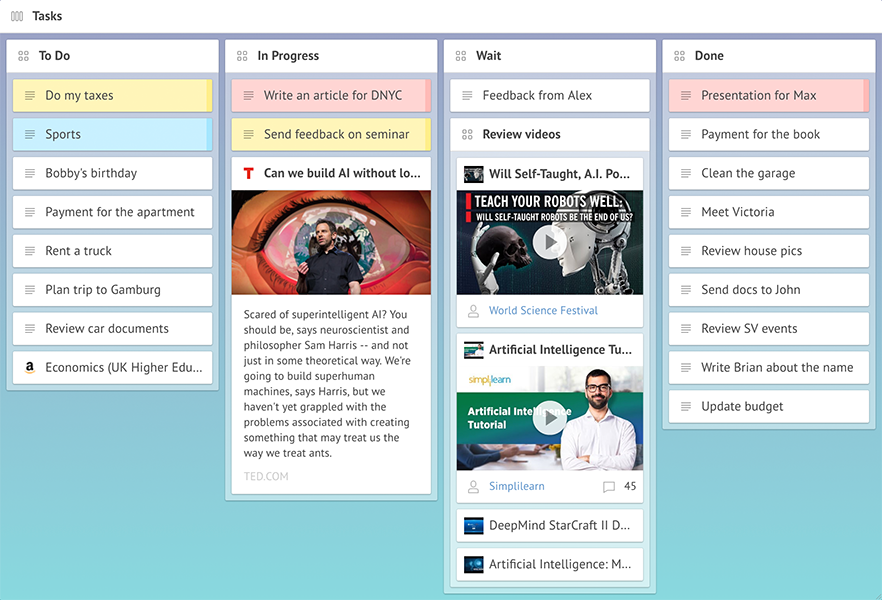Open the Review car documents card
Viewport: 882px width, 600px height.
tap(112, 328)
